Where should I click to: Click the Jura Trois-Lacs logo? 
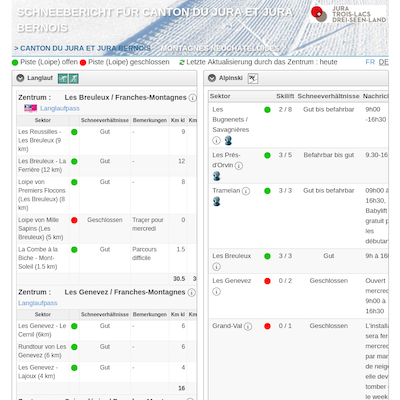tap(348, 14)
